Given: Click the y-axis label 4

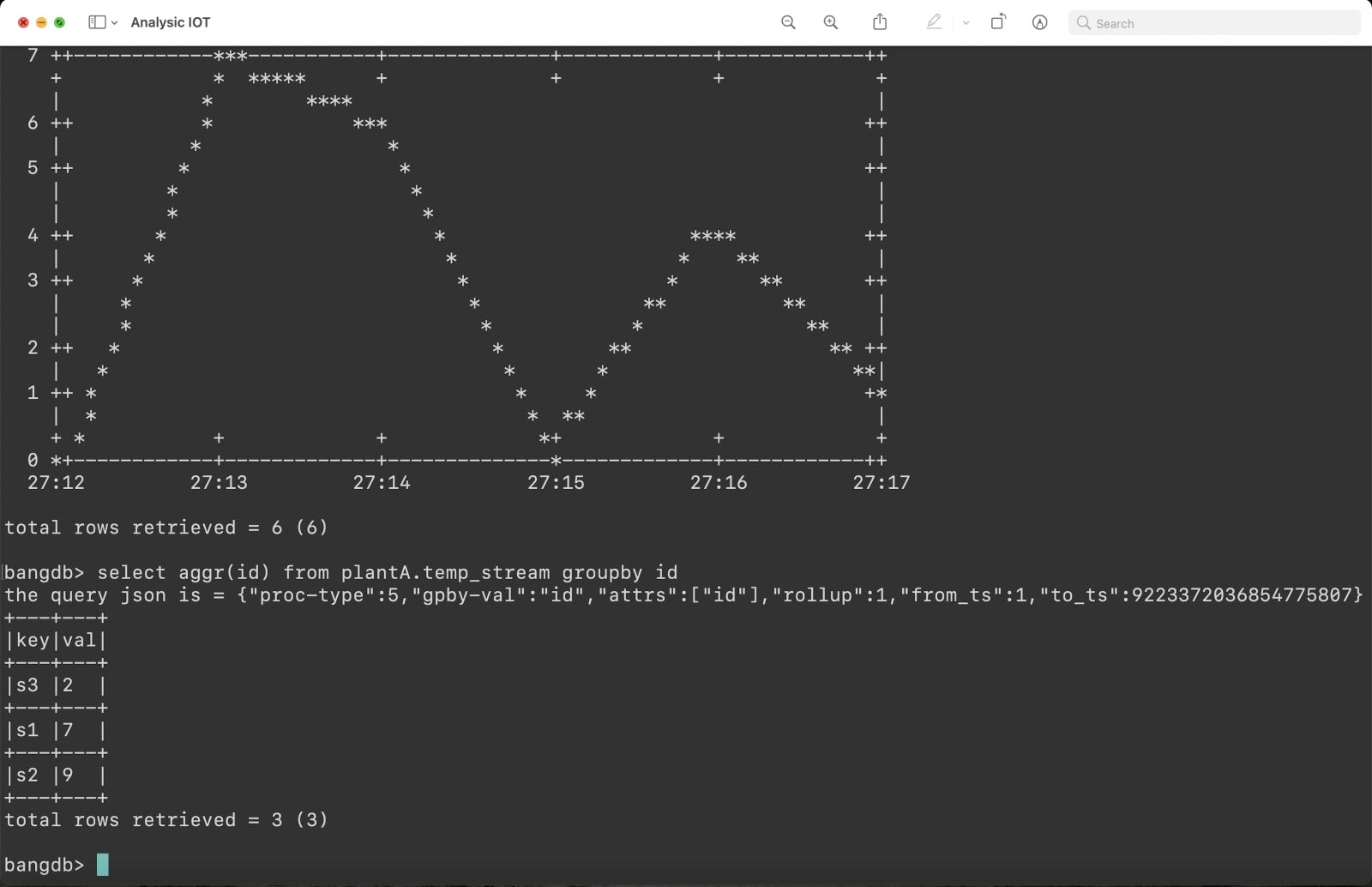Looking at the screenshot, I should pyautogui.click(x=33, y=235).
